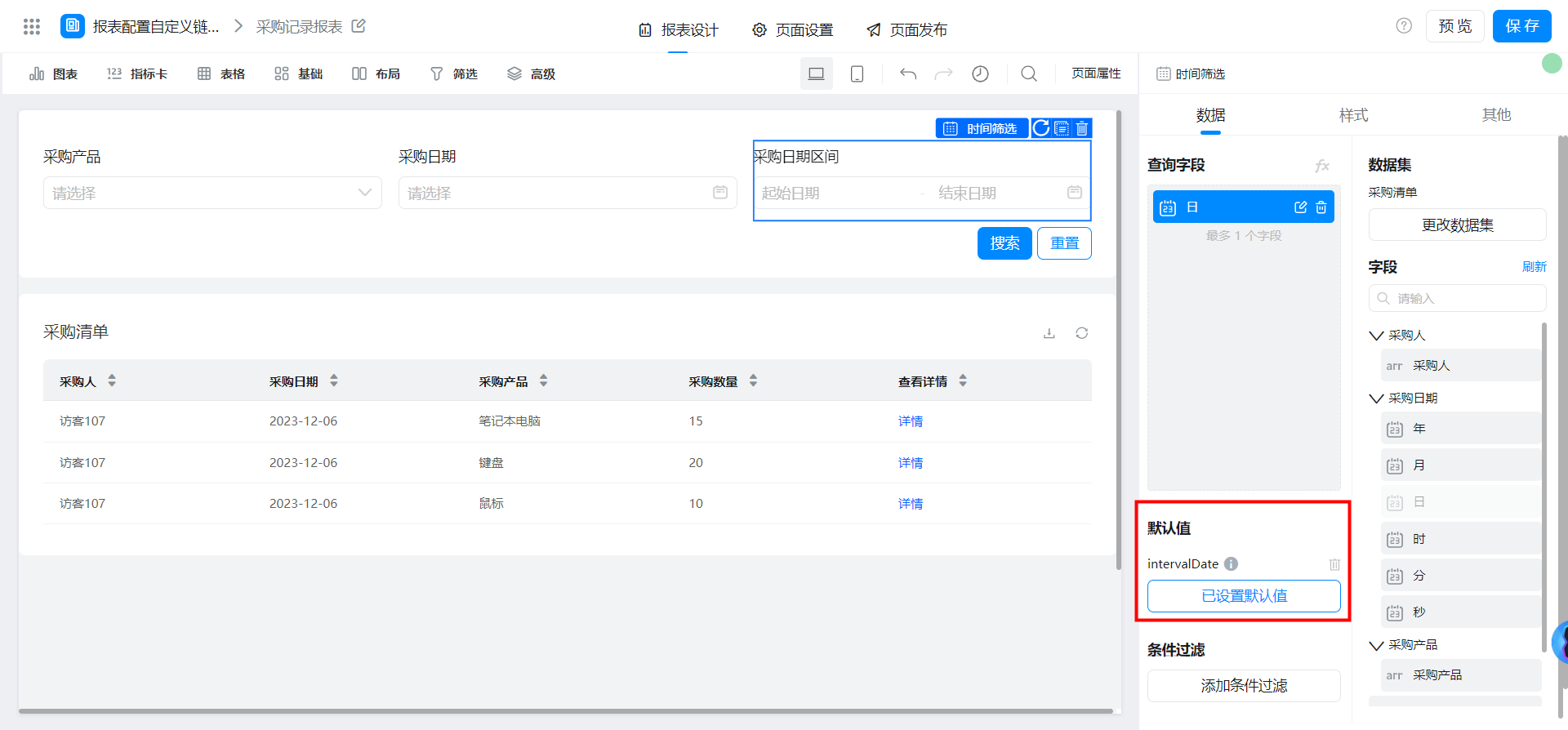Switch to mobile preview layout icon
1568x730 pixels.
[857, 74]
